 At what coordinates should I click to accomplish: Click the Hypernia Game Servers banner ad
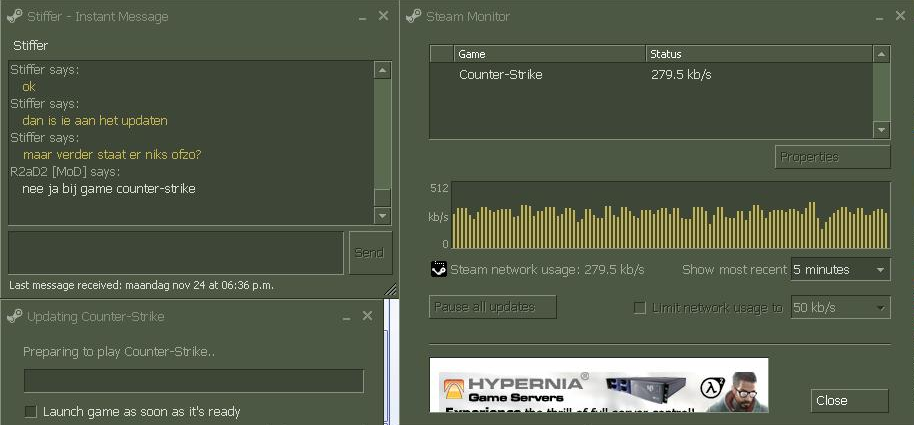pos(599,385)
